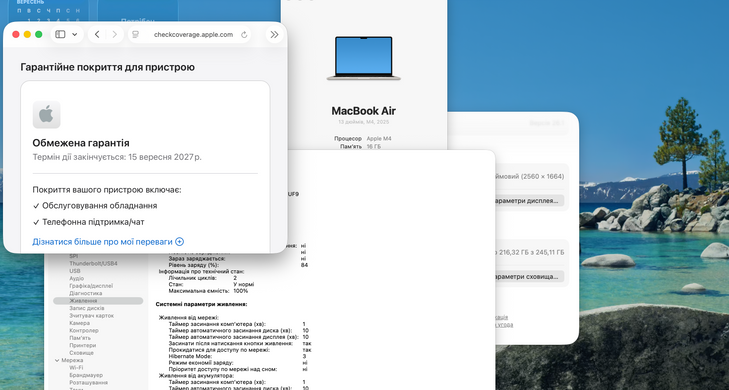Select Зчитувач карток in the sidebar

91,316
